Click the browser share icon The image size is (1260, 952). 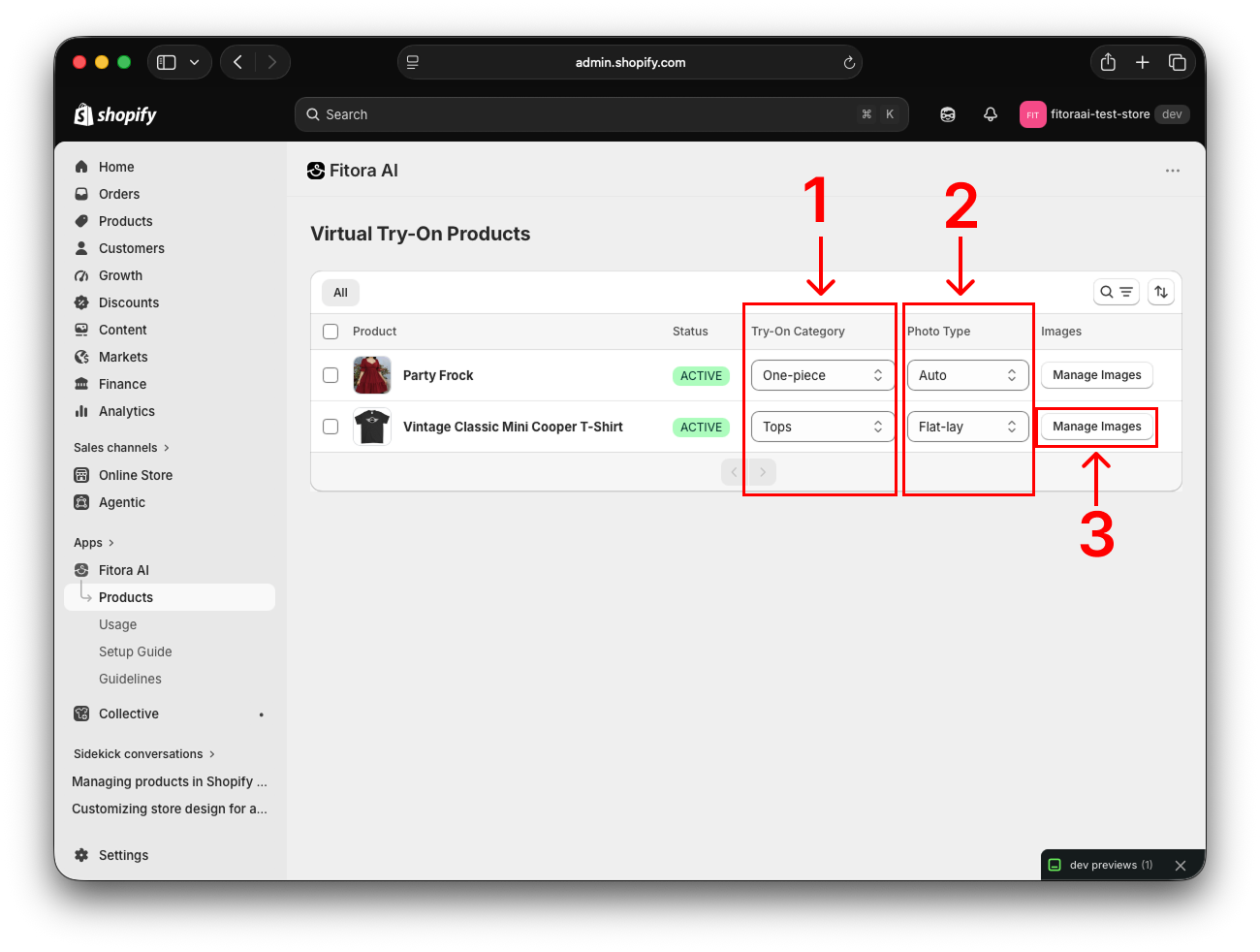[x=1108, y=62]
